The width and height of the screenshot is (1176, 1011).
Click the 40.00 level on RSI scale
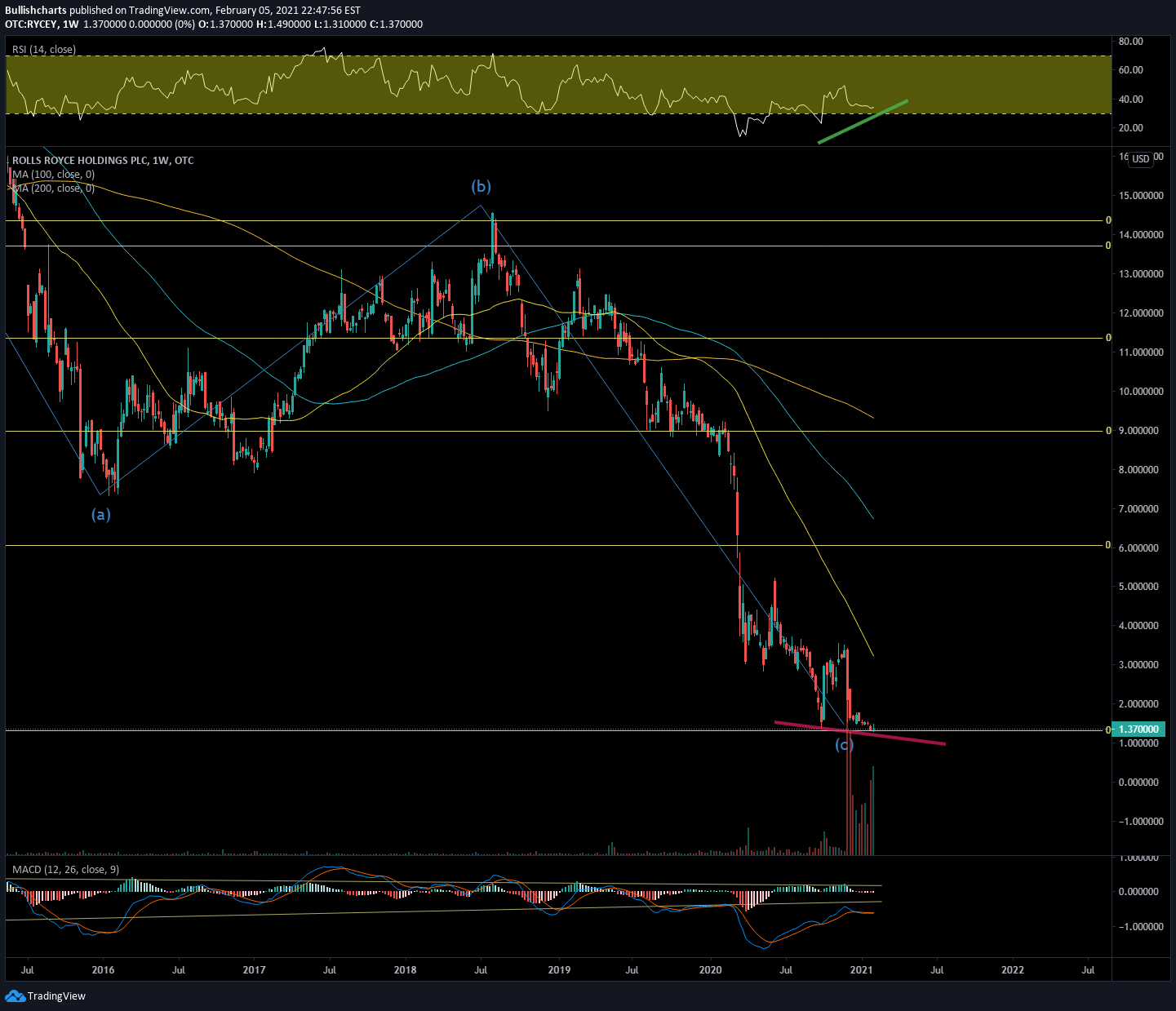coord(1130,100)
